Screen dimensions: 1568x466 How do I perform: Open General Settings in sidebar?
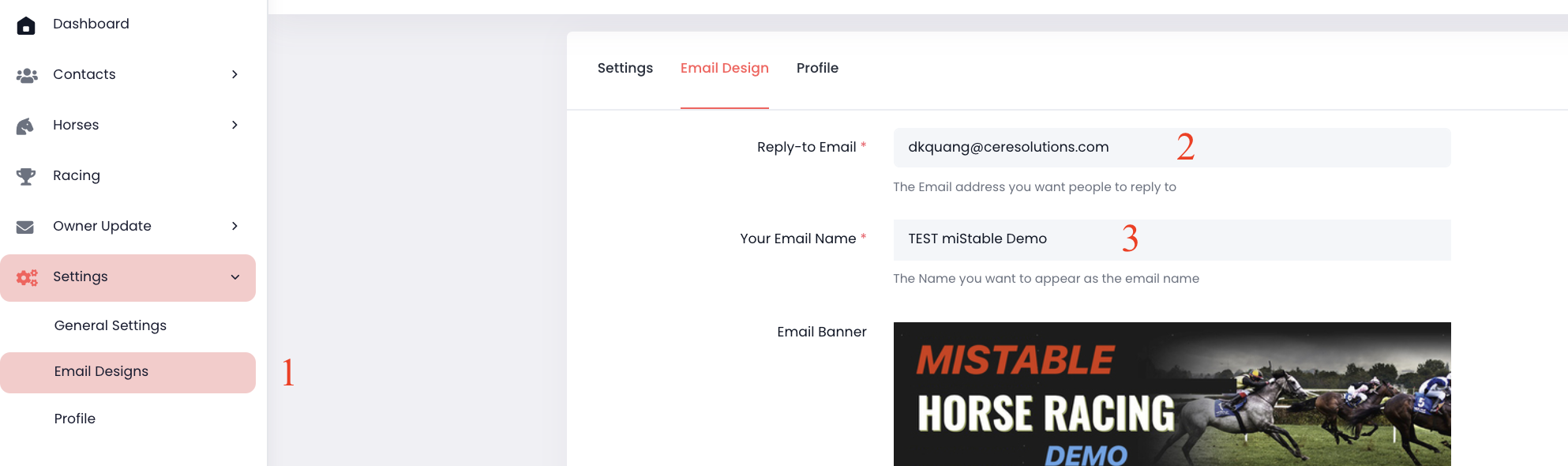(111, 325)
